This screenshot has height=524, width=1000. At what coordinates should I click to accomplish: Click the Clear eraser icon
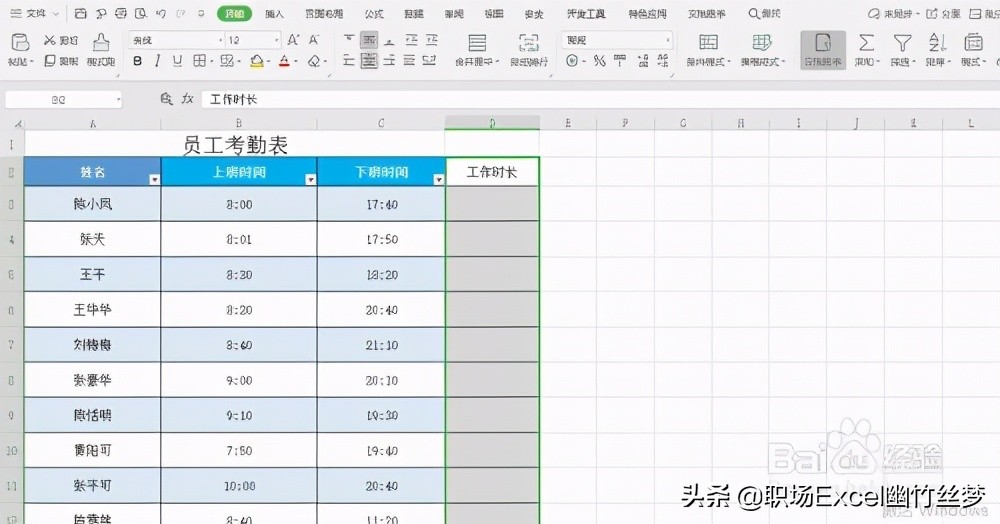pos(314,61)
